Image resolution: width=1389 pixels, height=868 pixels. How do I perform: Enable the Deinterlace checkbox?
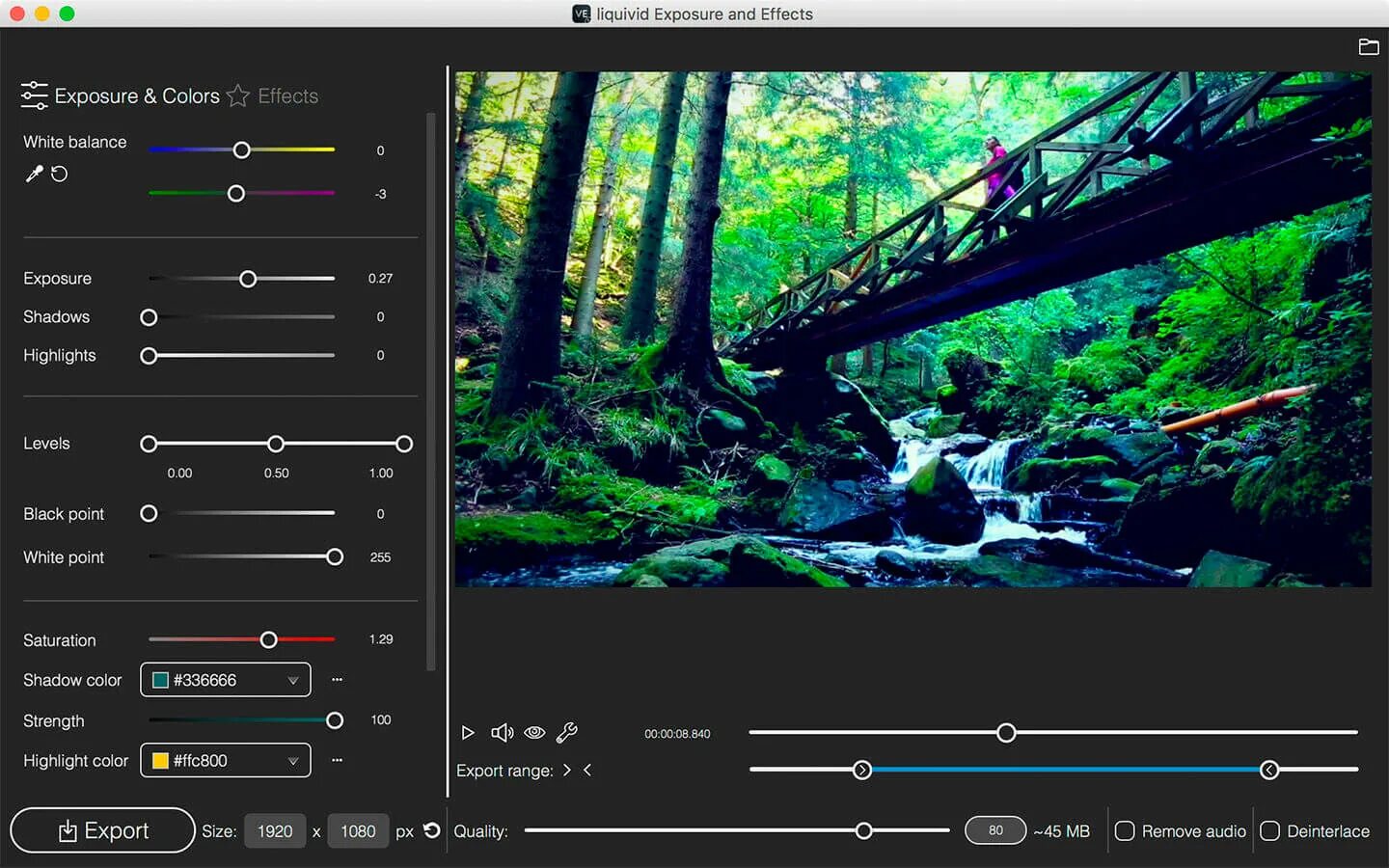pos(1269,830)
